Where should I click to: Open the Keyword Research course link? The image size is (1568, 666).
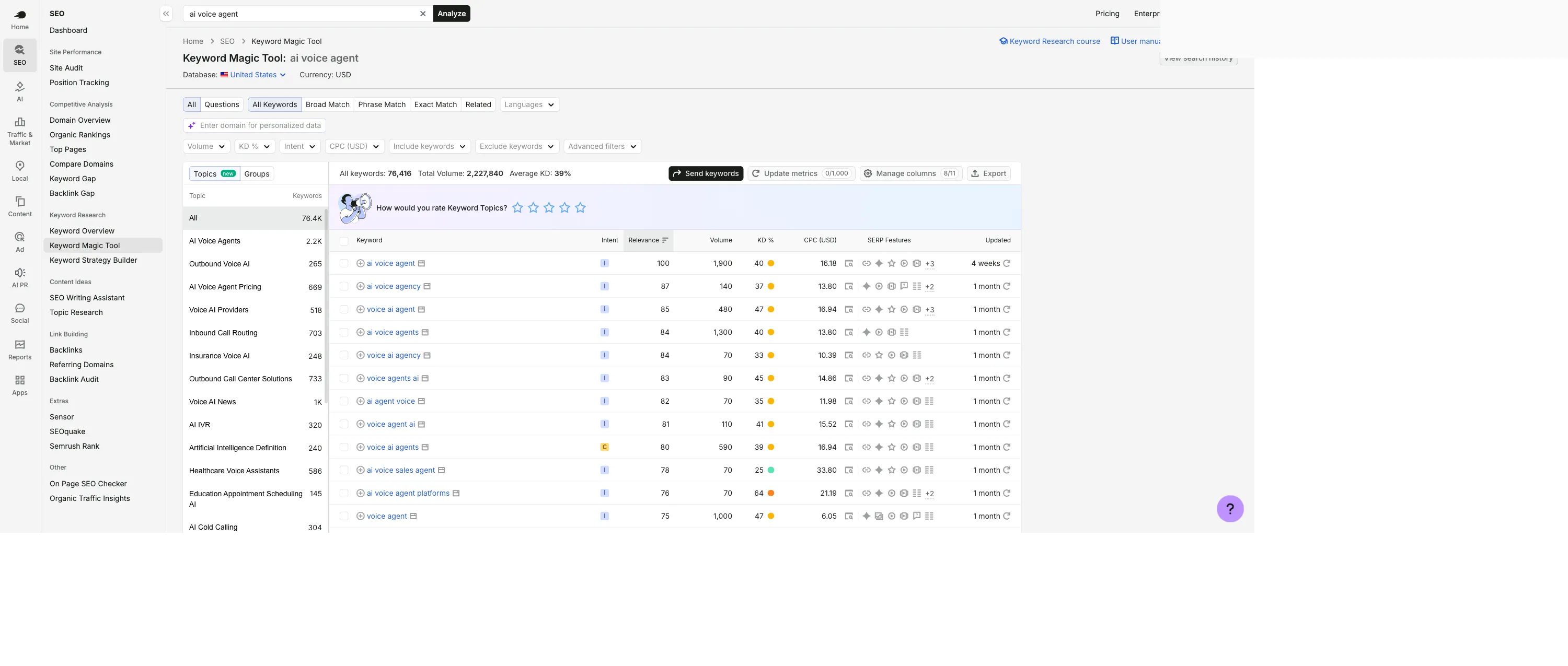coord(1050,41)
